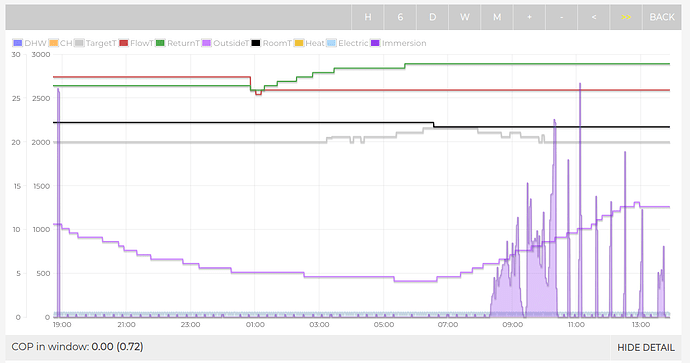
Task: Select the M month view button
Action: coord(497,17)
